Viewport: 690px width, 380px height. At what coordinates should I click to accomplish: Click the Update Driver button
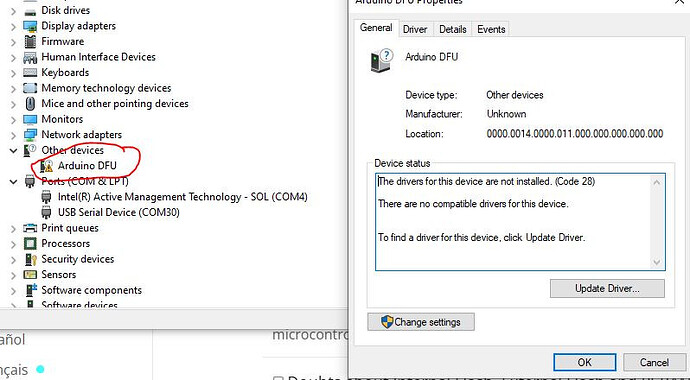607,289
